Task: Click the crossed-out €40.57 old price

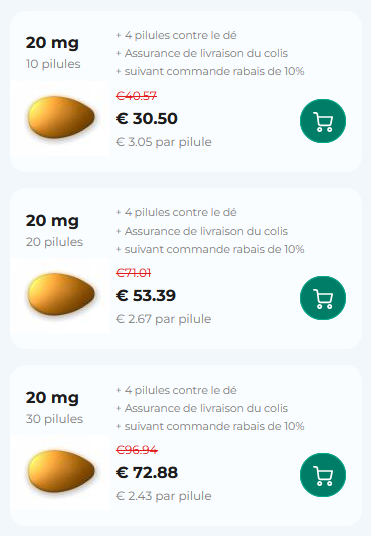Action: (136, 96)
